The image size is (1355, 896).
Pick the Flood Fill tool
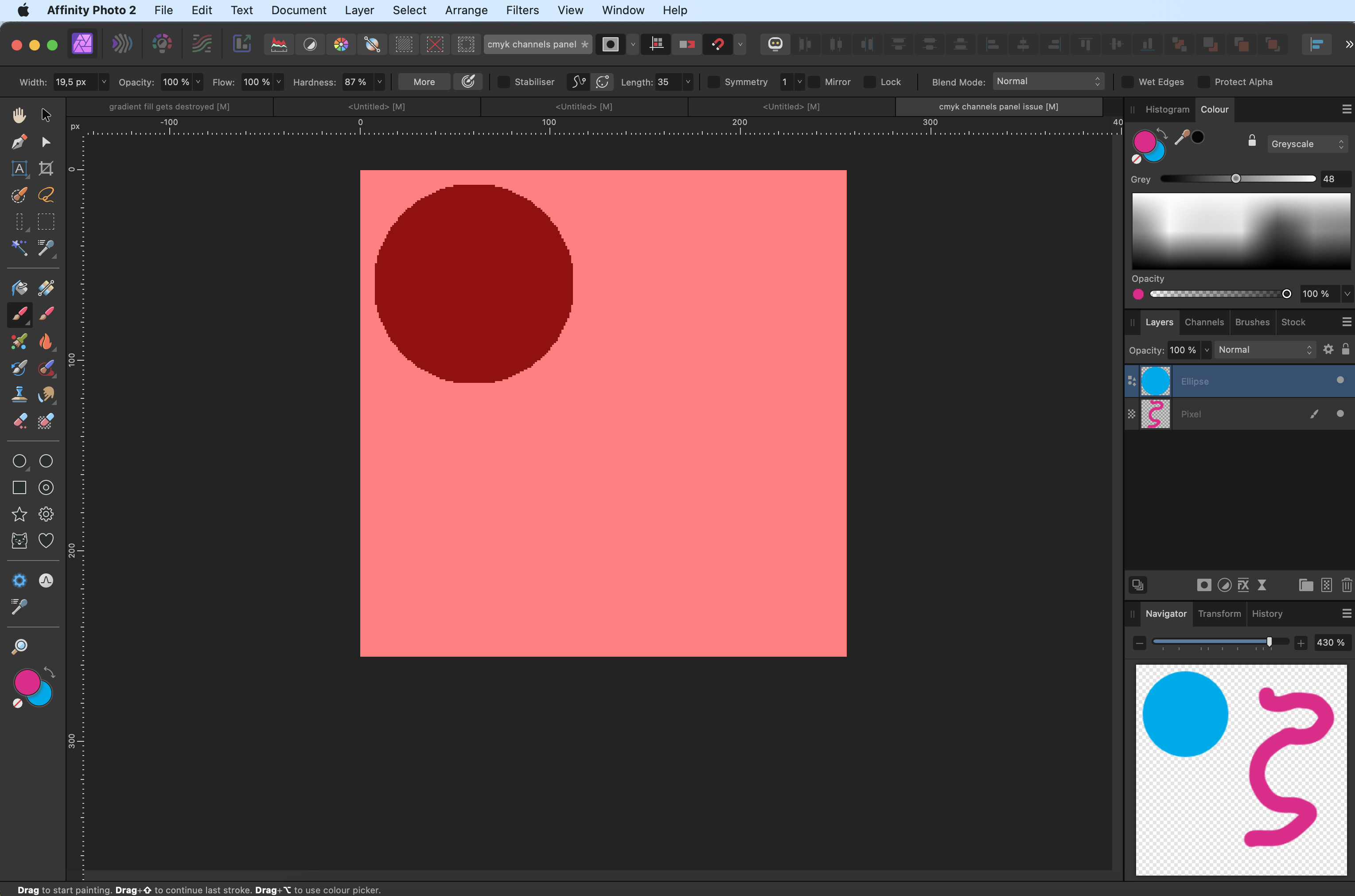tap(19, 288)
